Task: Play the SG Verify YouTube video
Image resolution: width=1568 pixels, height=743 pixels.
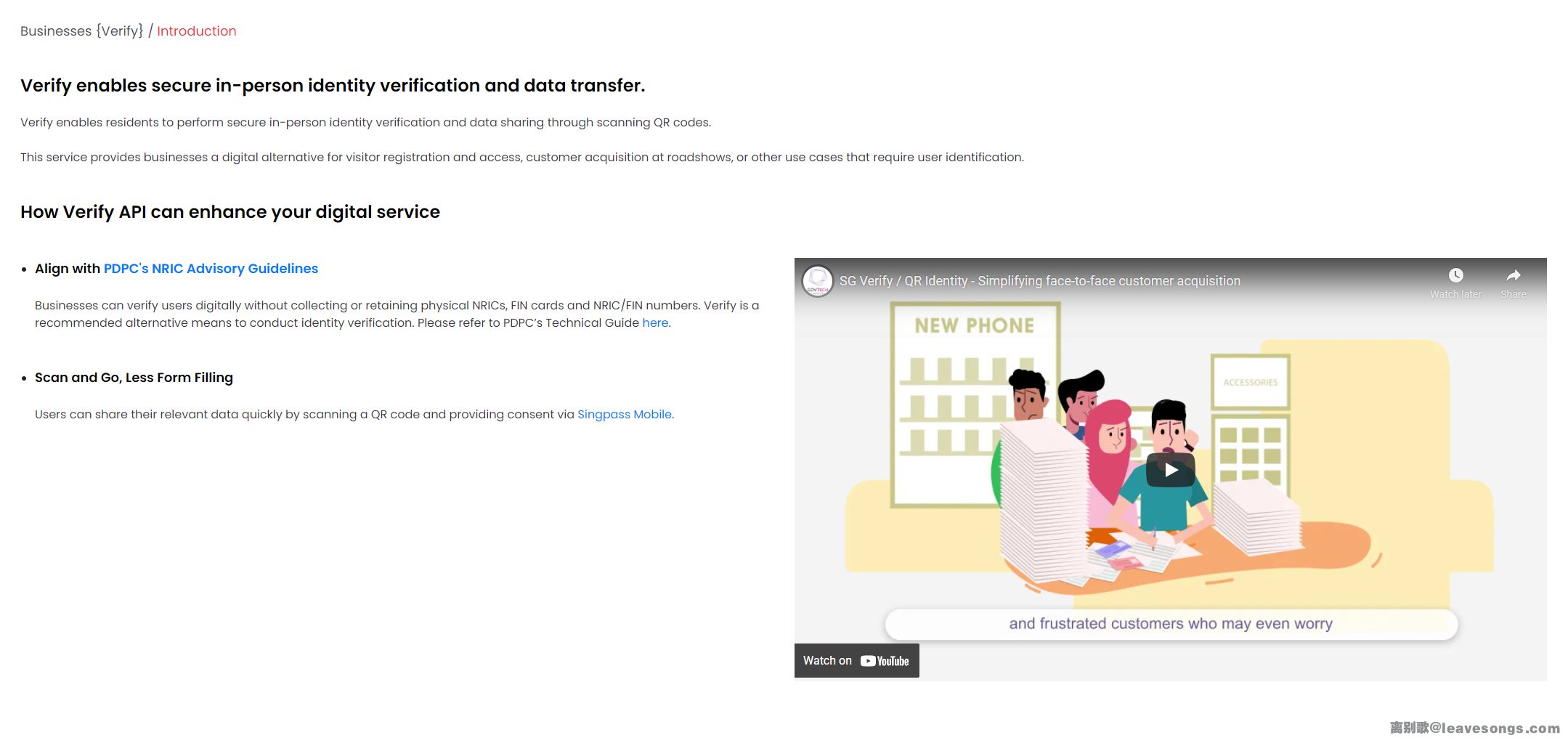Action: click(x=1170, y=470)
